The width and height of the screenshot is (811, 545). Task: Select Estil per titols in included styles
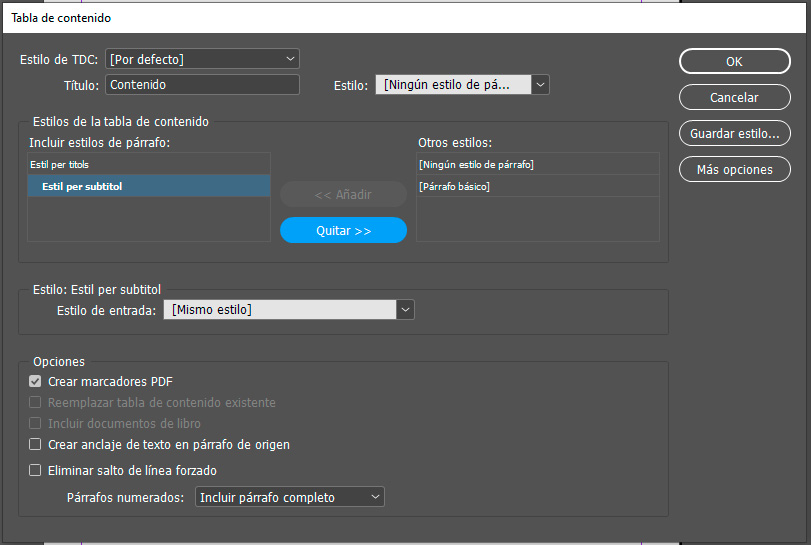(x=148, y=164)
